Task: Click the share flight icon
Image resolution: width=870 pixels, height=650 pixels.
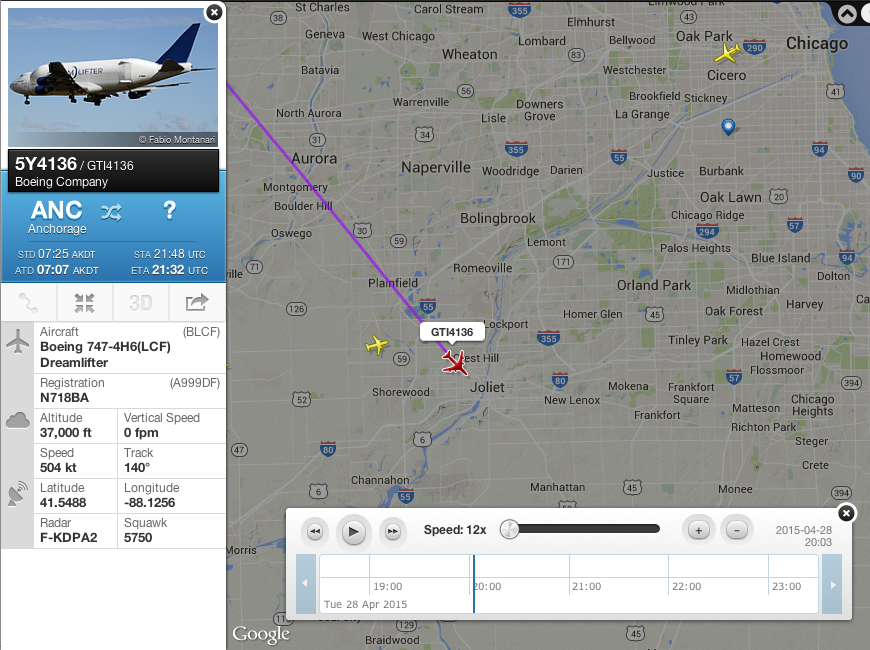Action: point(197,303)
